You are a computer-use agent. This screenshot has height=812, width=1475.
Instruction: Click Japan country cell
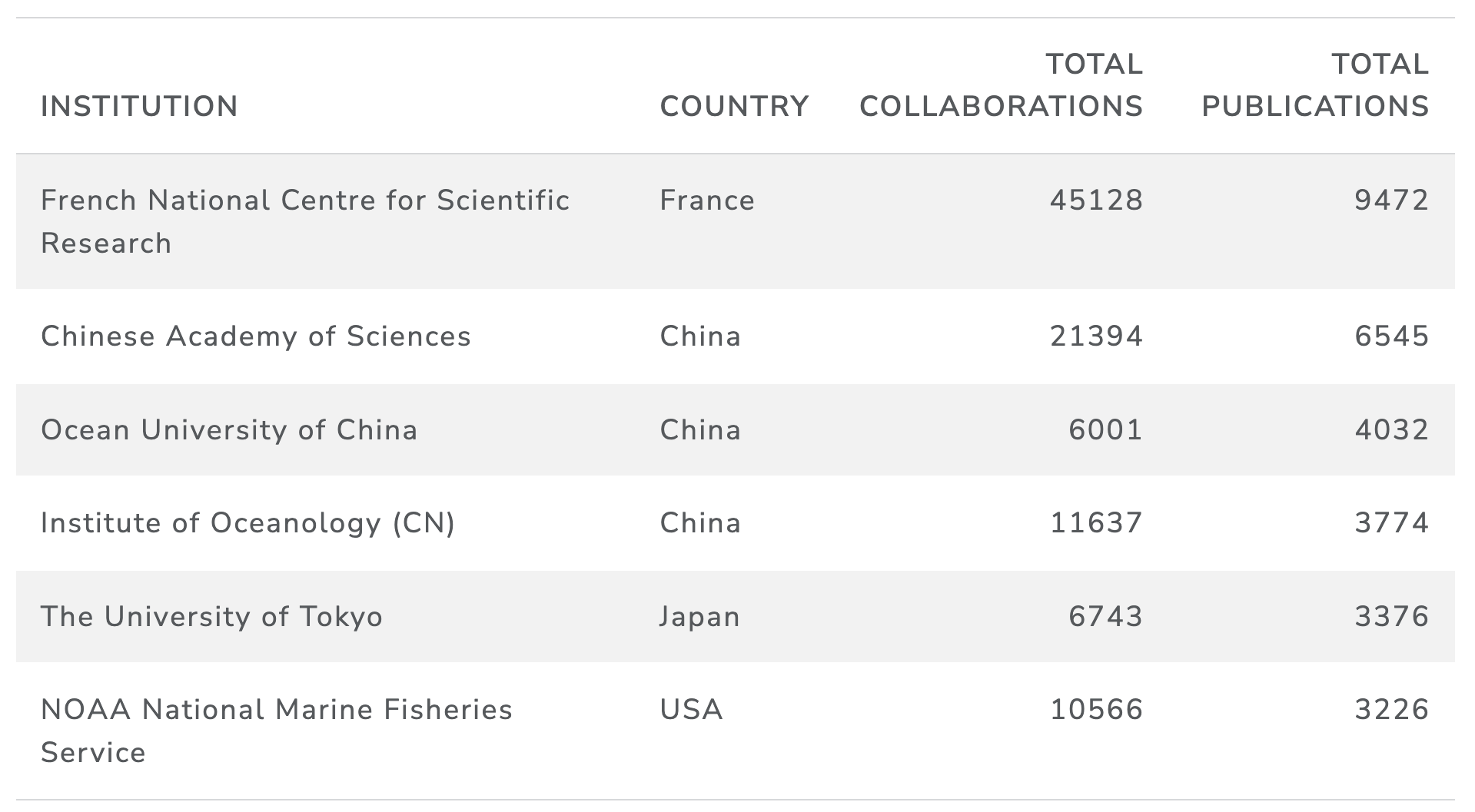click(x=699, y=617)
